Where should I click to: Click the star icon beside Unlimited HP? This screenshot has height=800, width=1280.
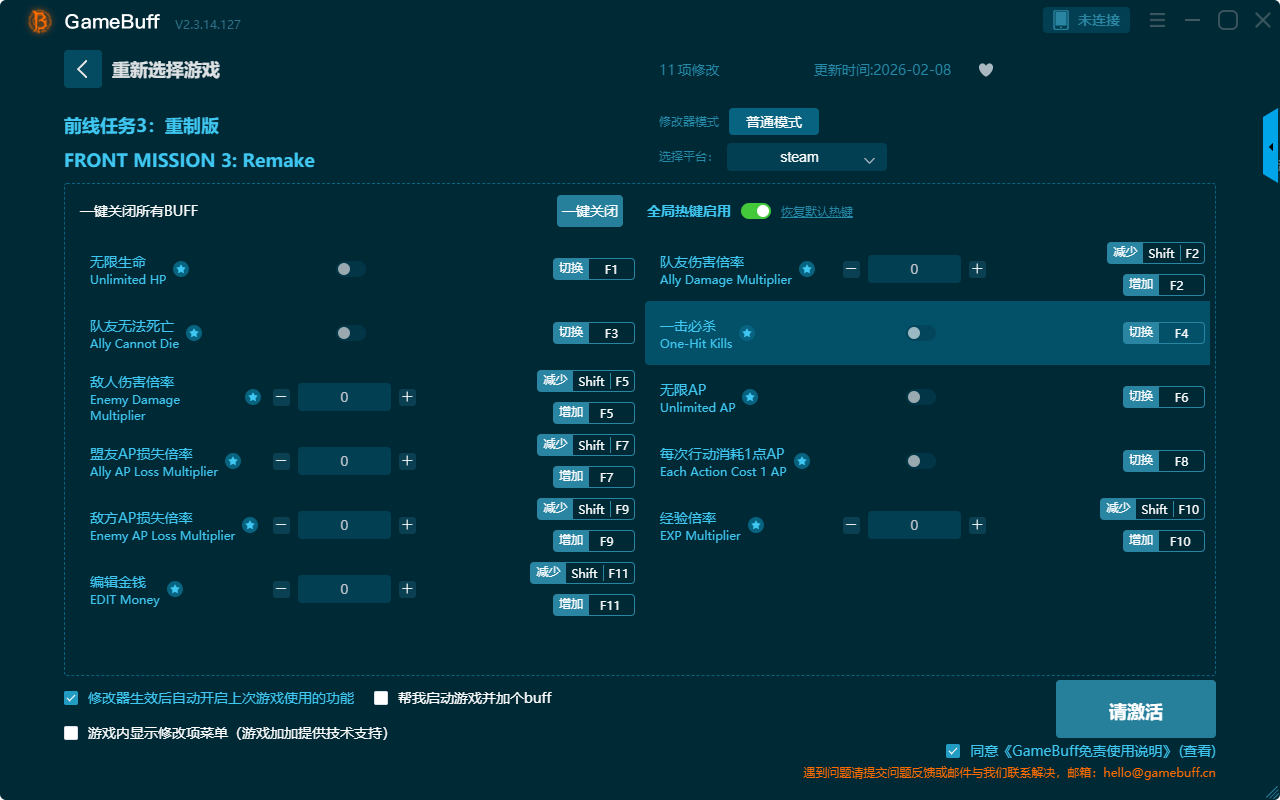[181, 269]
